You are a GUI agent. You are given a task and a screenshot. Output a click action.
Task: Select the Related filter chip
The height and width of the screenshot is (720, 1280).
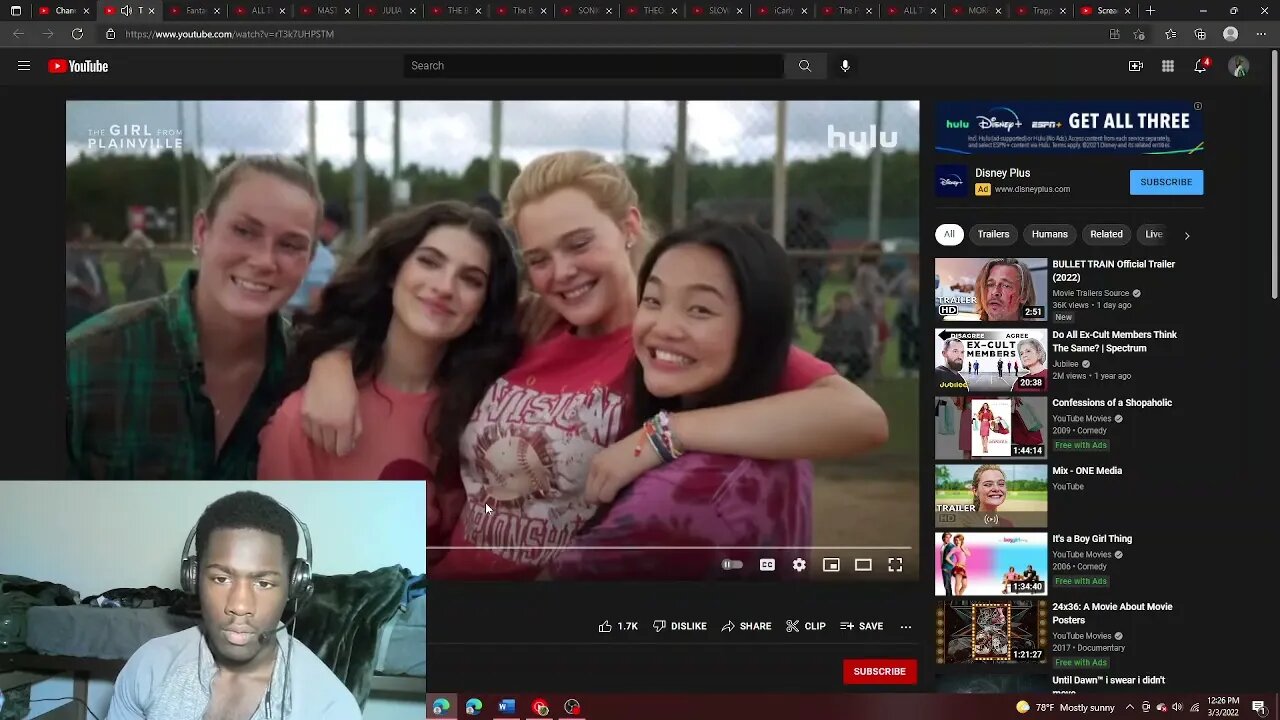1106,234
